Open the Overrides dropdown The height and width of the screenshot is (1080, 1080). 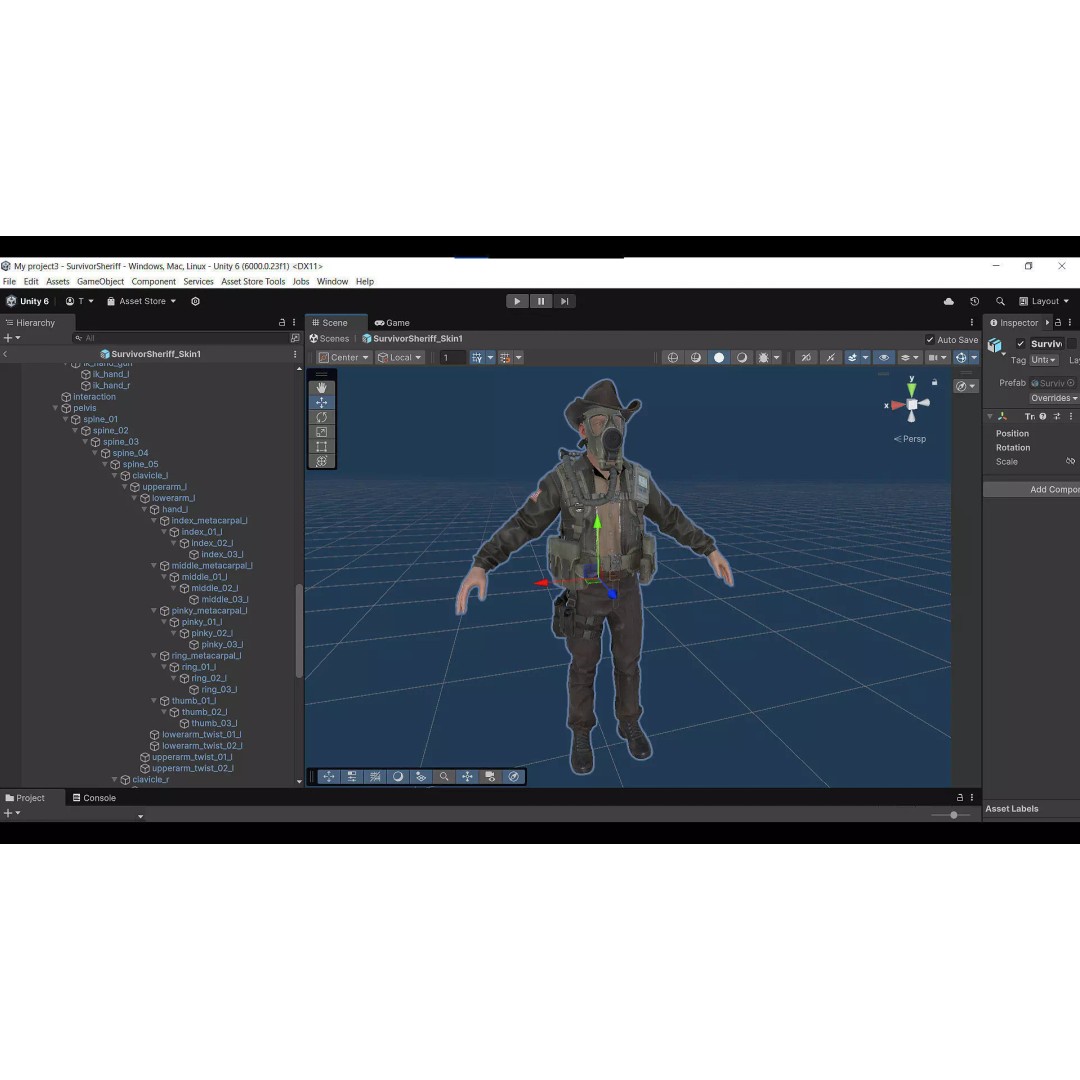pos(1054,398)
